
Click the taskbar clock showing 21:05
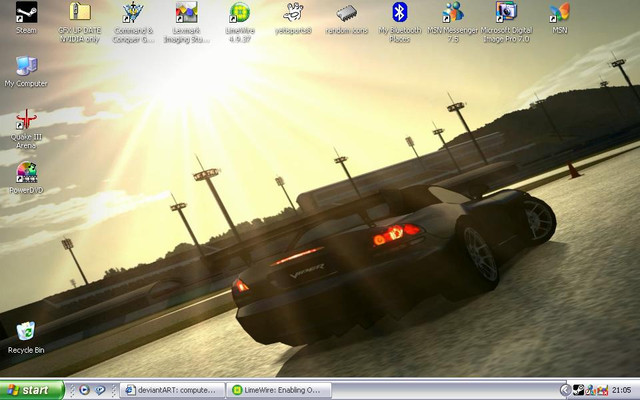click(622, 390)
